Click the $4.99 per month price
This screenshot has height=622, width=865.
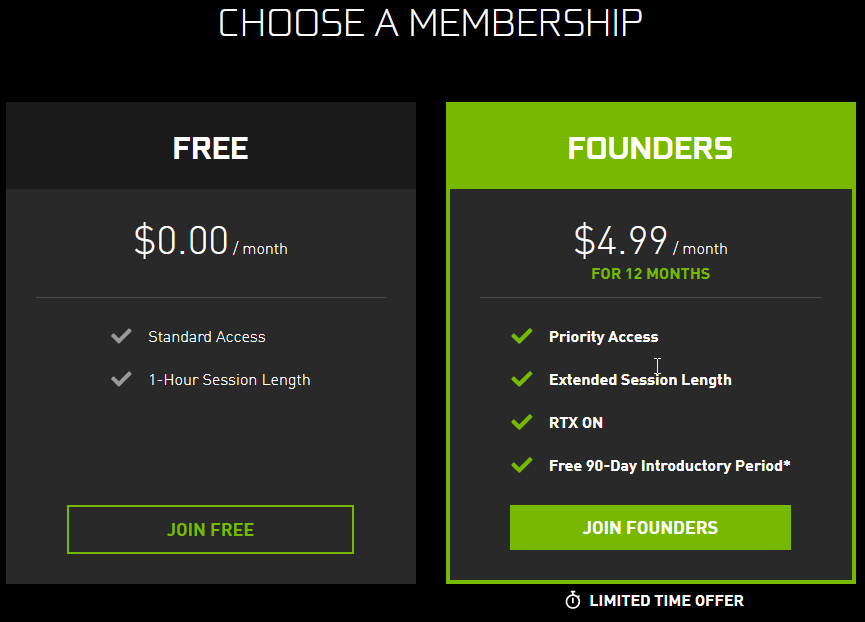click(x=650, y=241)
